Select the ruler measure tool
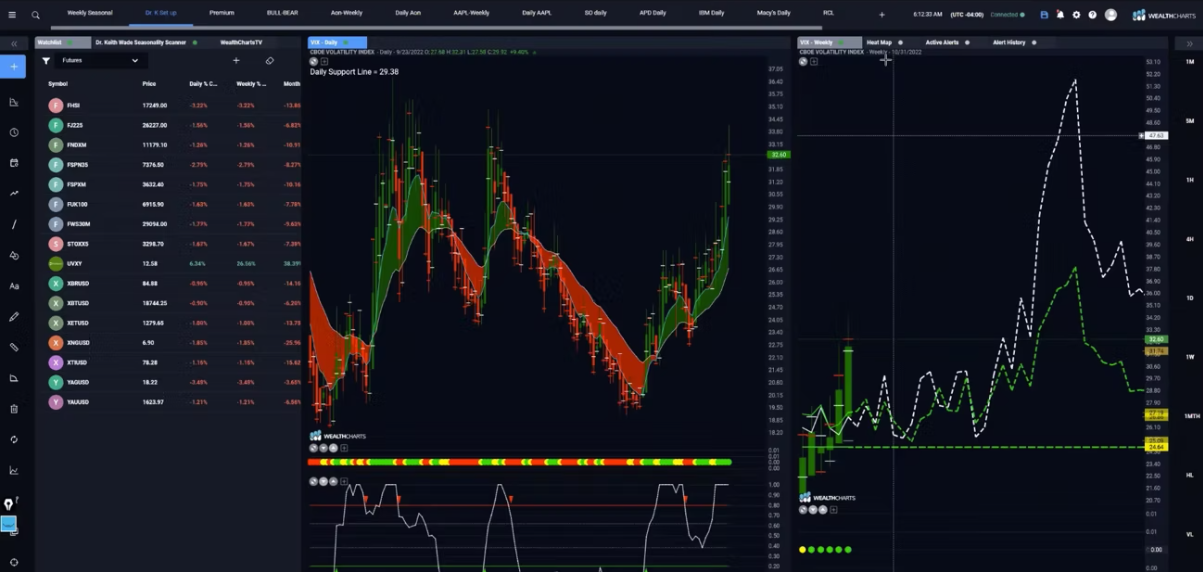The width and height of the screenshot is (1203, 572). pos(14,347)
